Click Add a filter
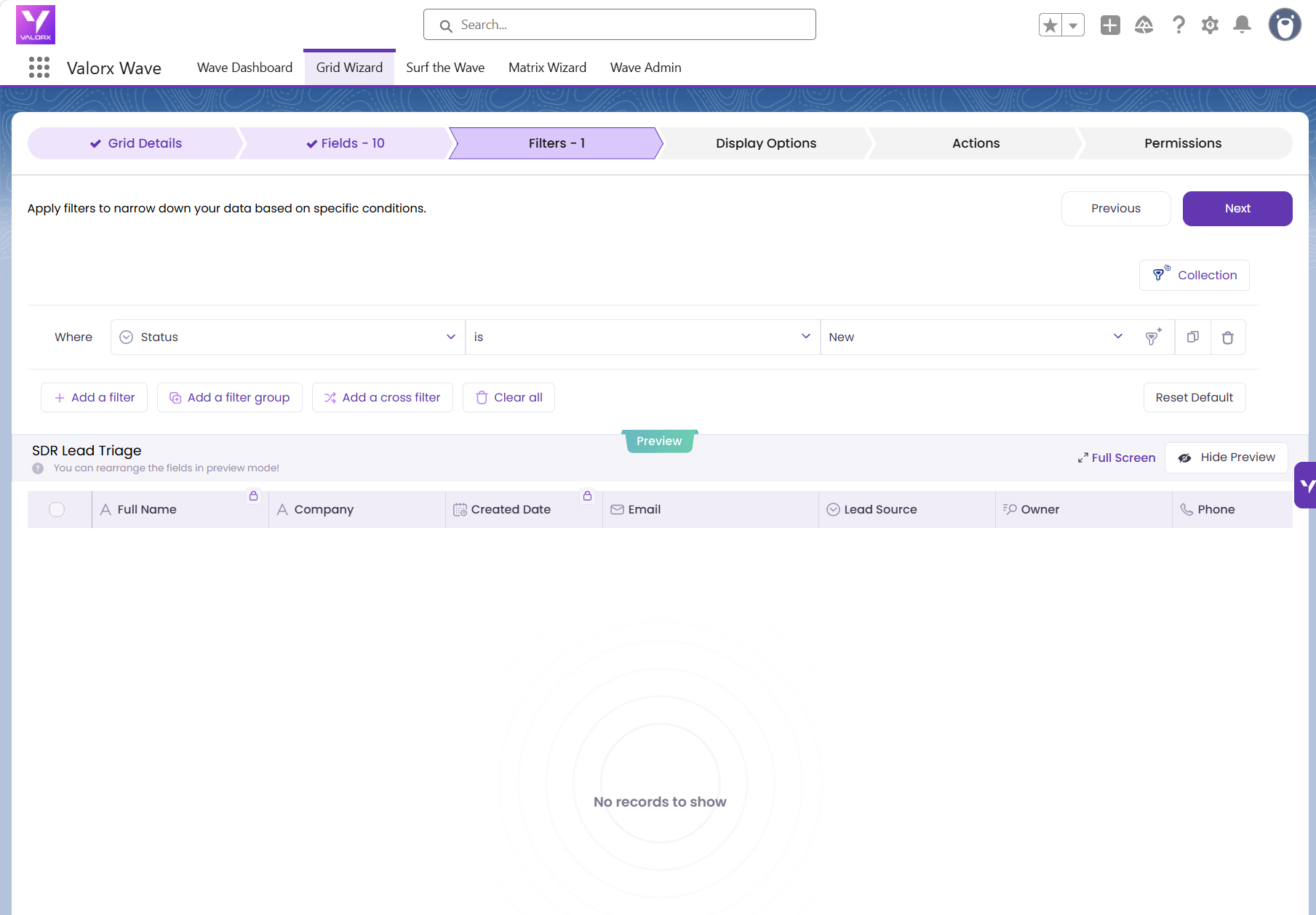 (x=95, y=398)
